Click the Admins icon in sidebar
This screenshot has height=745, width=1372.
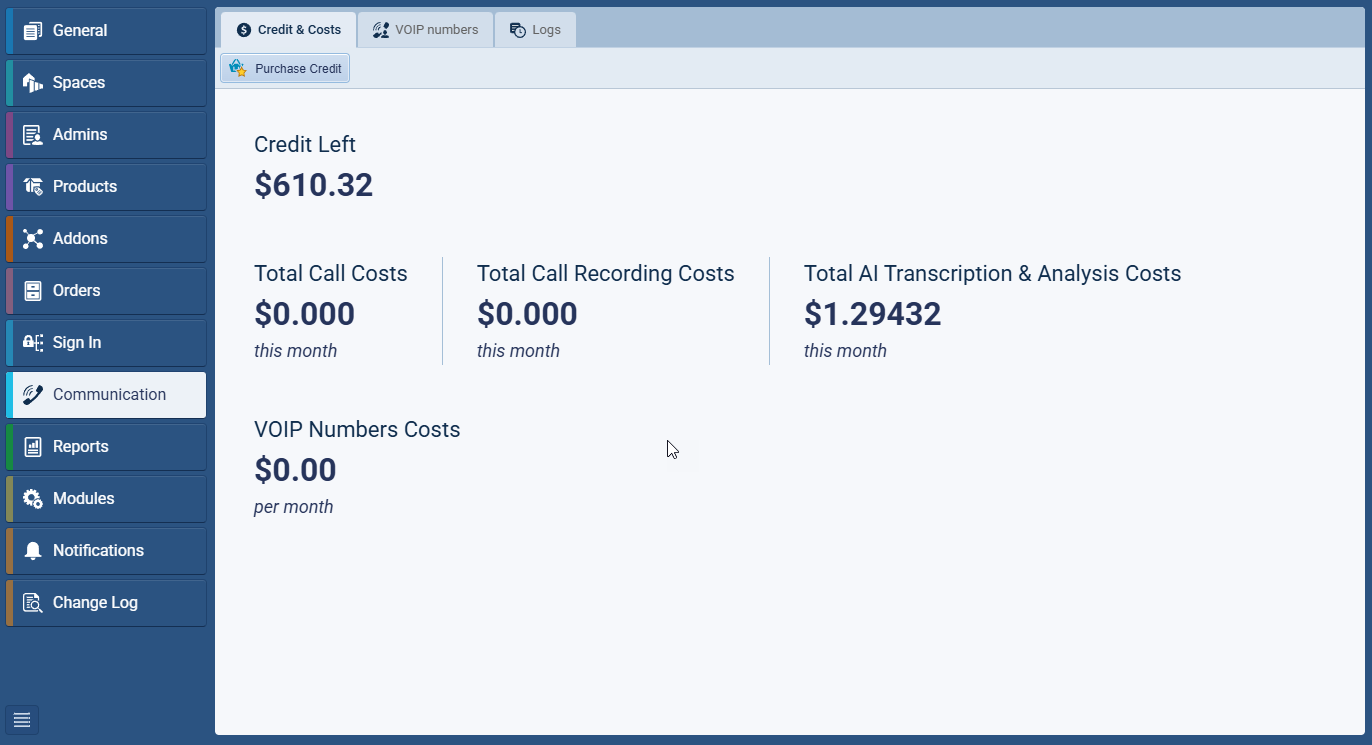coord(33,135)
